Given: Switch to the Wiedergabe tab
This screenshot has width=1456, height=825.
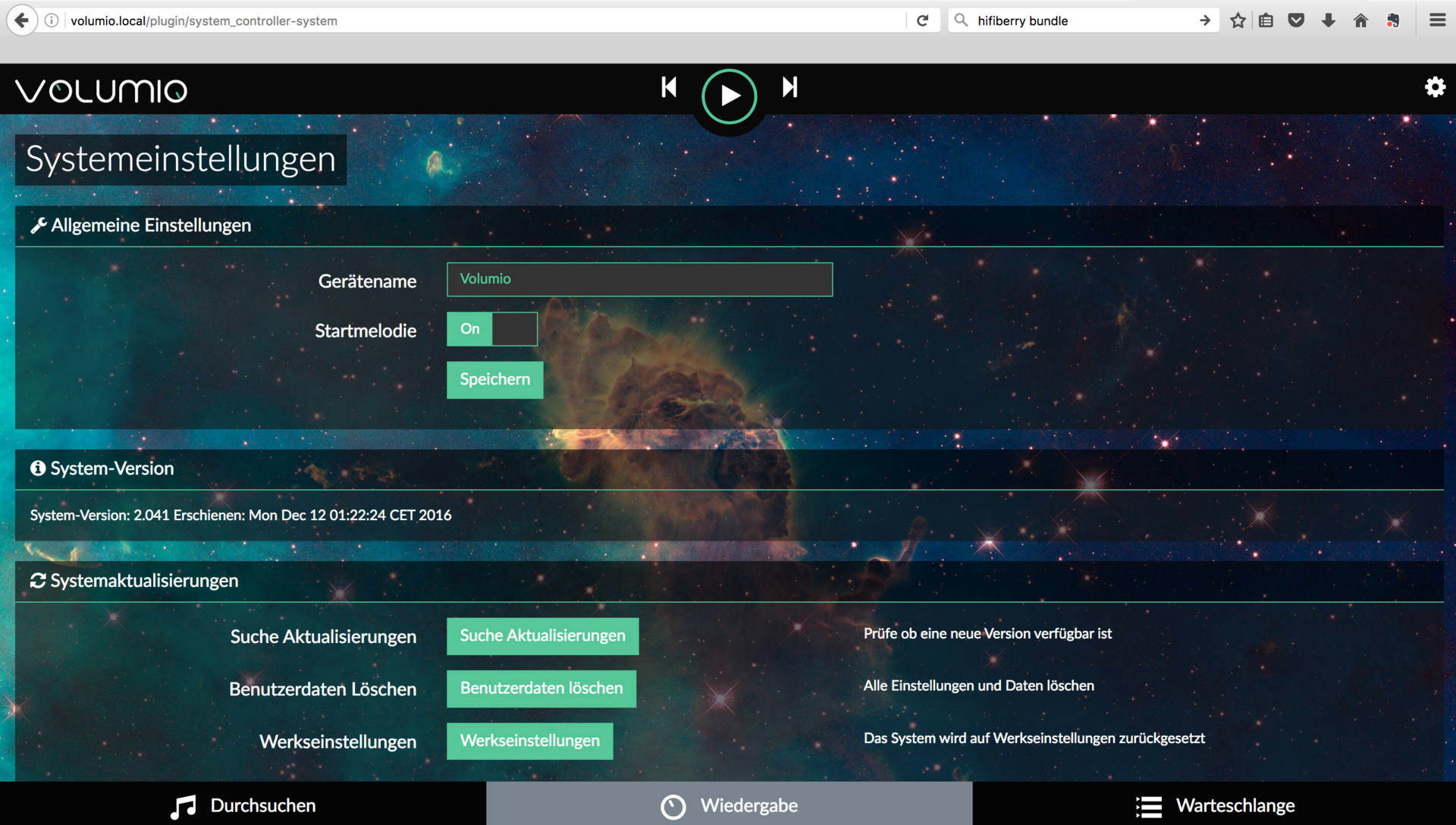Looking at the screenshot, I should (x=729, y=805).
